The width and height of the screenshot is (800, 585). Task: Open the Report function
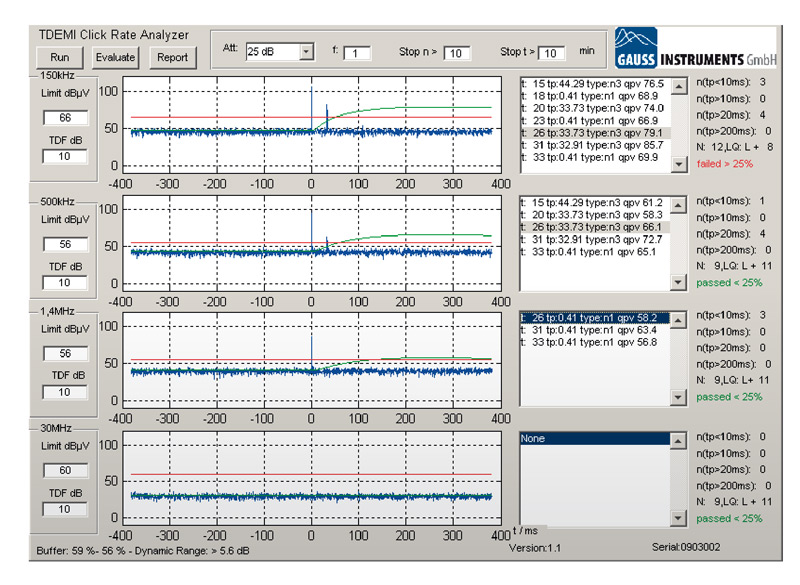172,57
